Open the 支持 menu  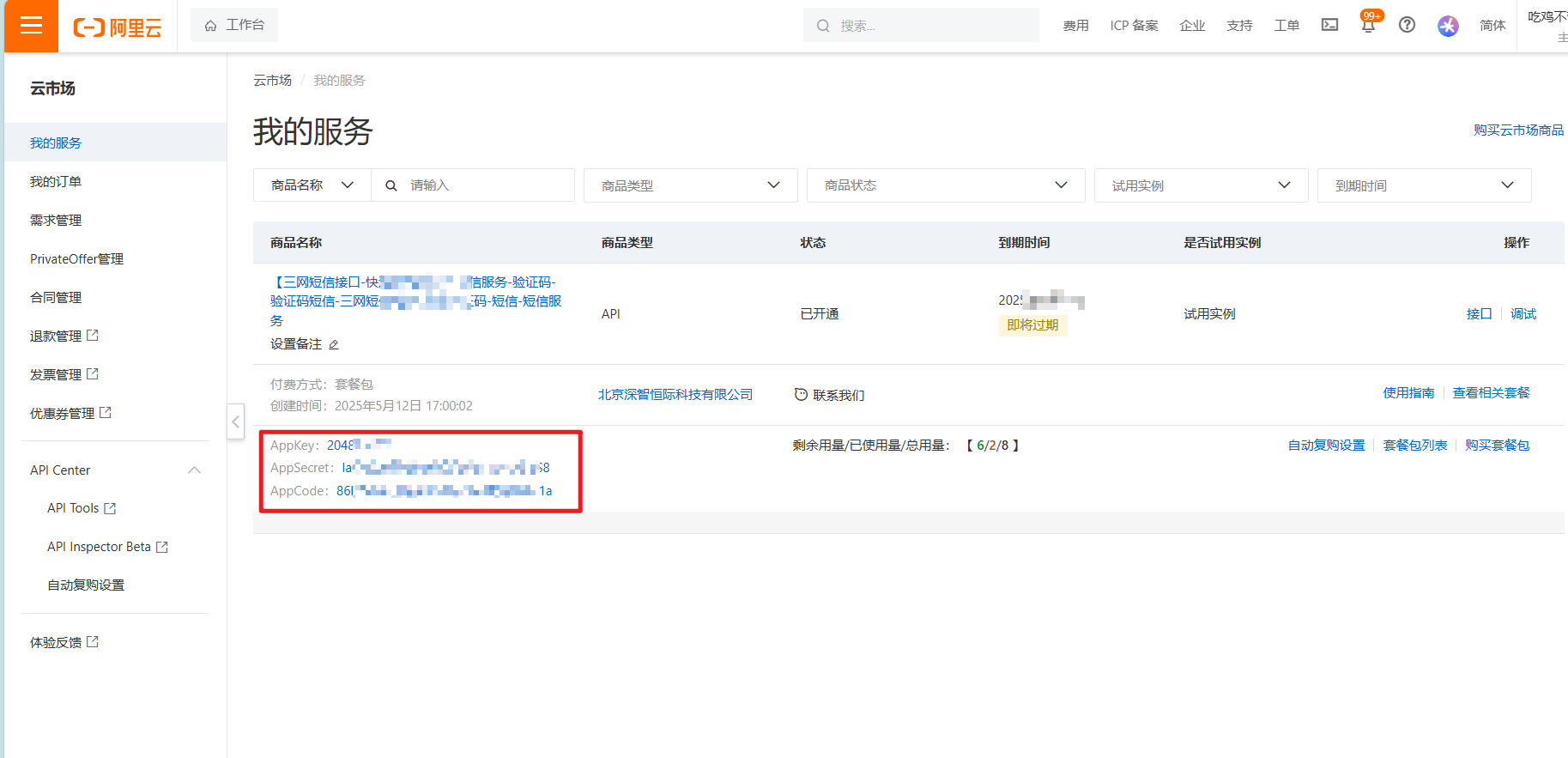tap(1239, 26)
